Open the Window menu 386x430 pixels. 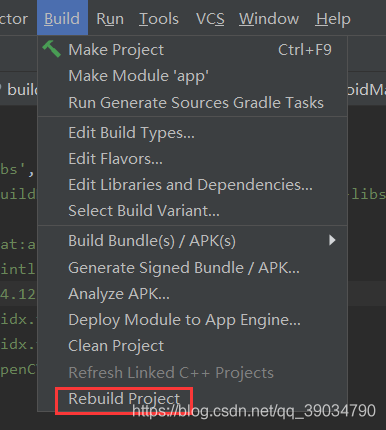click(269, 19)
